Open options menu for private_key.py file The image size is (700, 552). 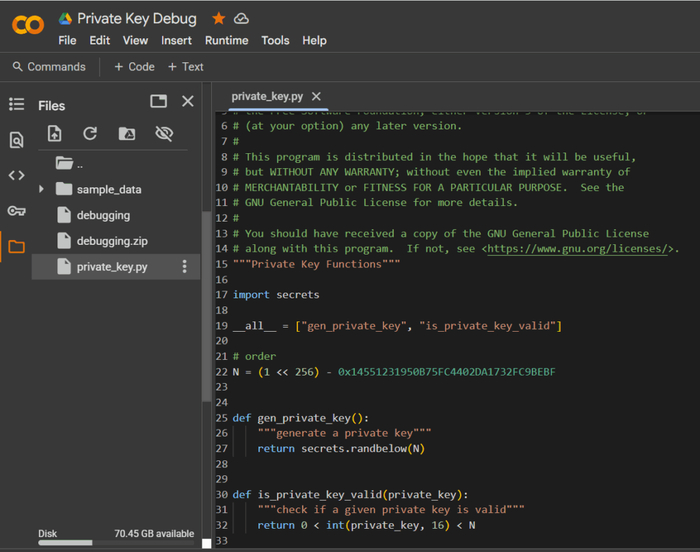coord(184,267)
